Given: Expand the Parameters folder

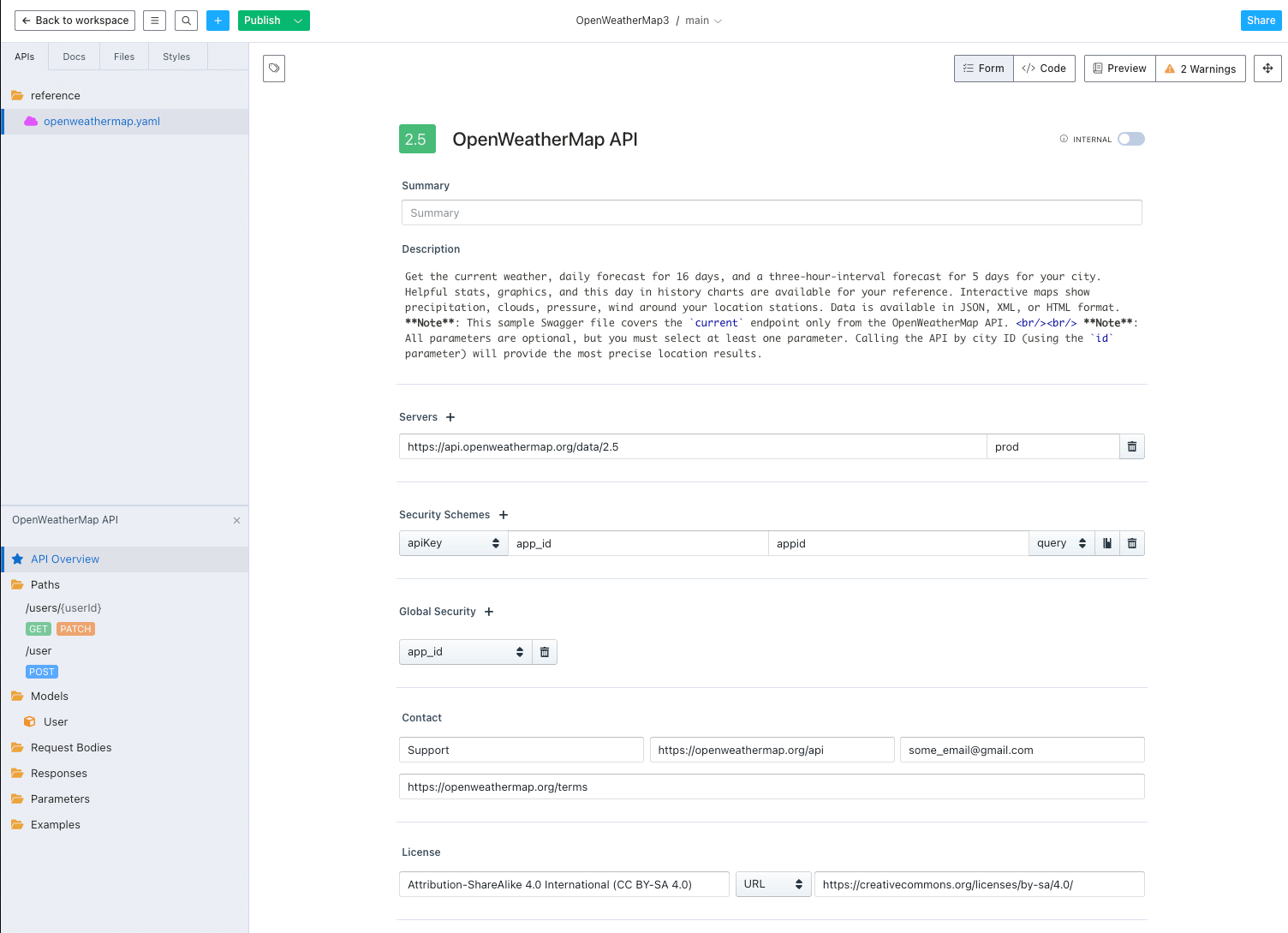Looking at the screenshot, I should (125, 799).
